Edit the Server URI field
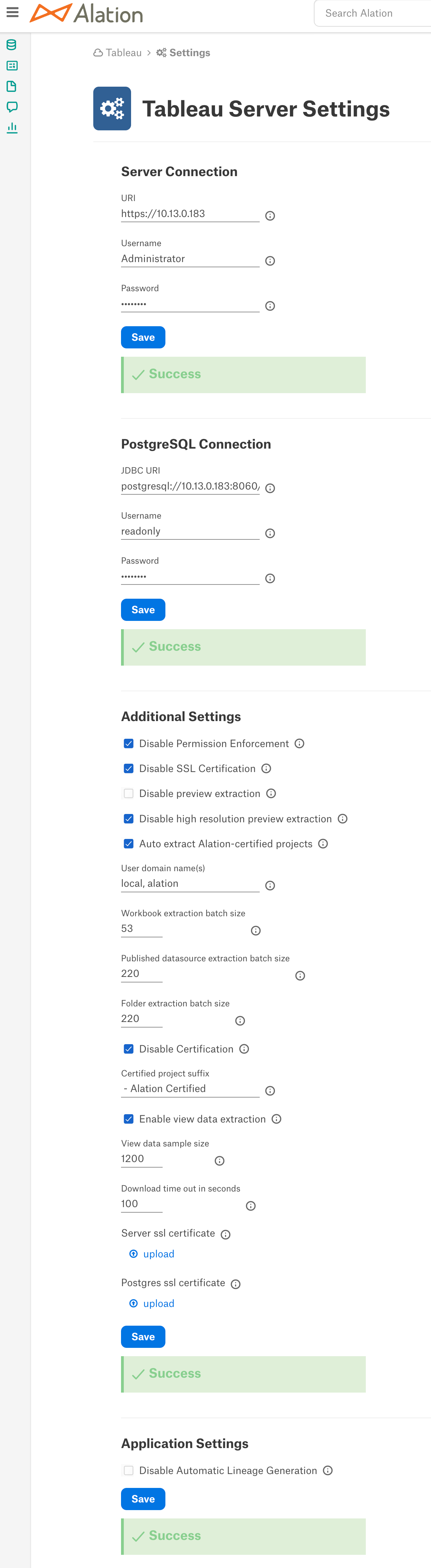The height and width of the screenshot is (1568, 431). pos(190,214)
